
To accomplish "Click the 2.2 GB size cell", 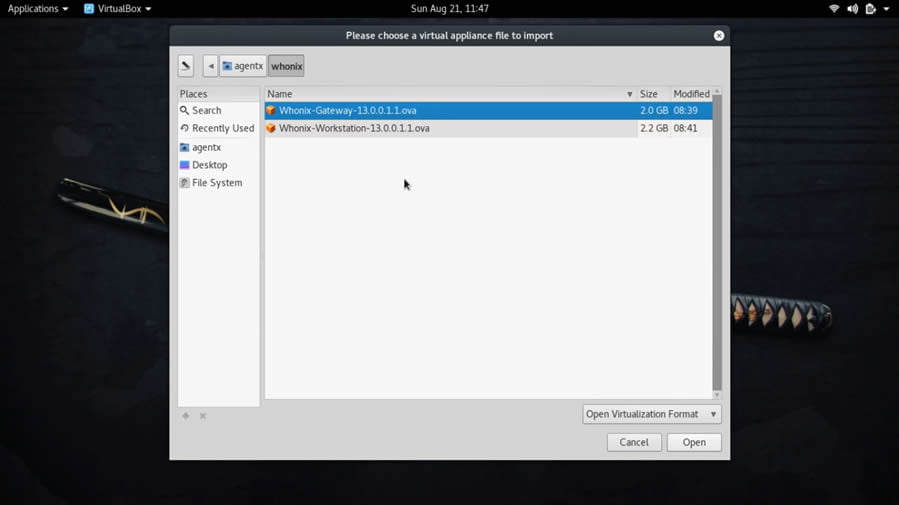I will click(654, 128).
